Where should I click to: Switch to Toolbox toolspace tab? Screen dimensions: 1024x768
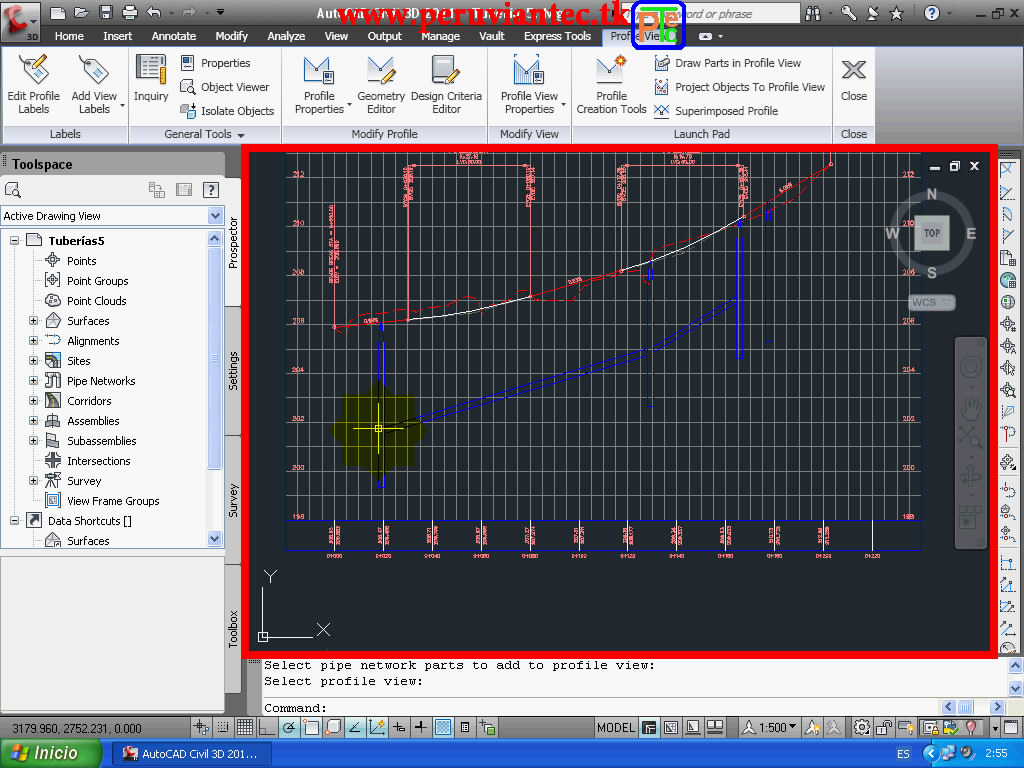pos(233,629)
